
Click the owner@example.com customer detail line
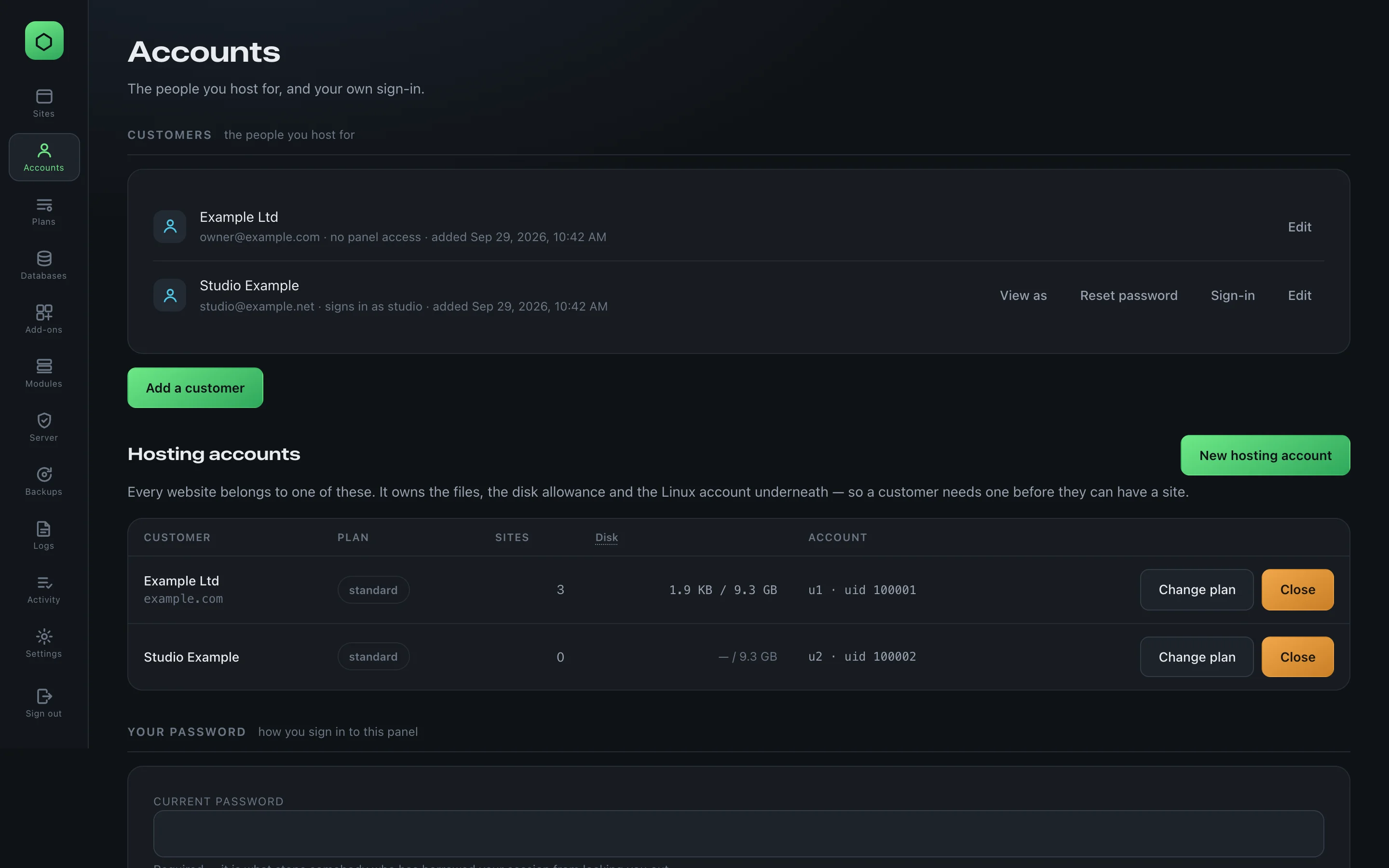point(403,237)
